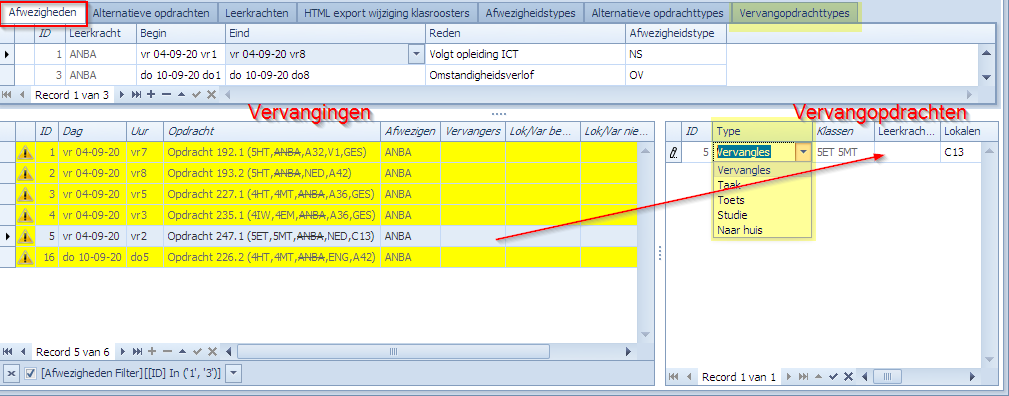Screen dimensions: 1009x396
Task: Click warning icon on Opdracht 192.1 row
Action: (25, 153)
